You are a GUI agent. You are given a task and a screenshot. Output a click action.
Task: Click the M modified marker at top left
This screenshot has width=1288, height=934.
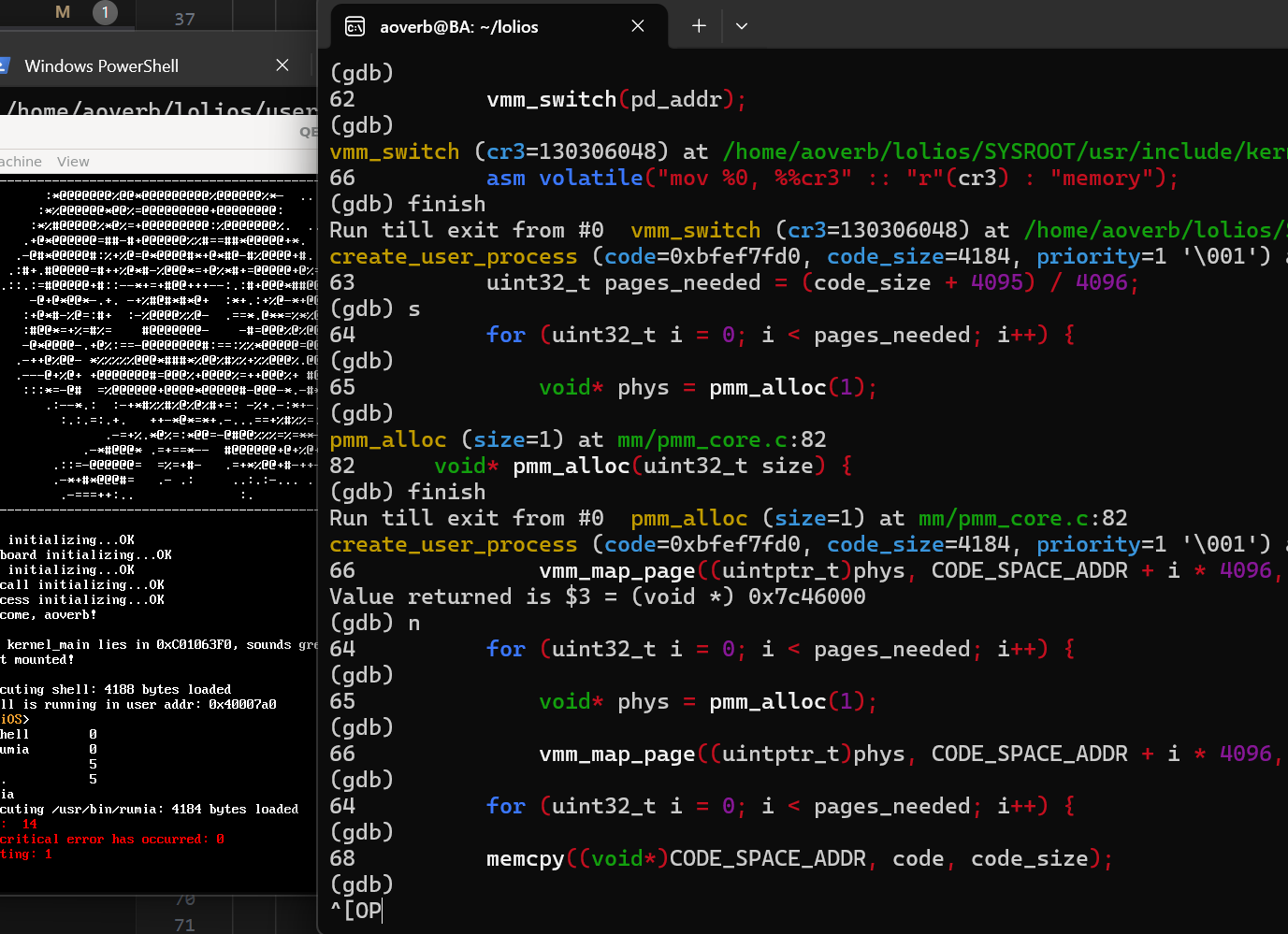click(63, 12)
